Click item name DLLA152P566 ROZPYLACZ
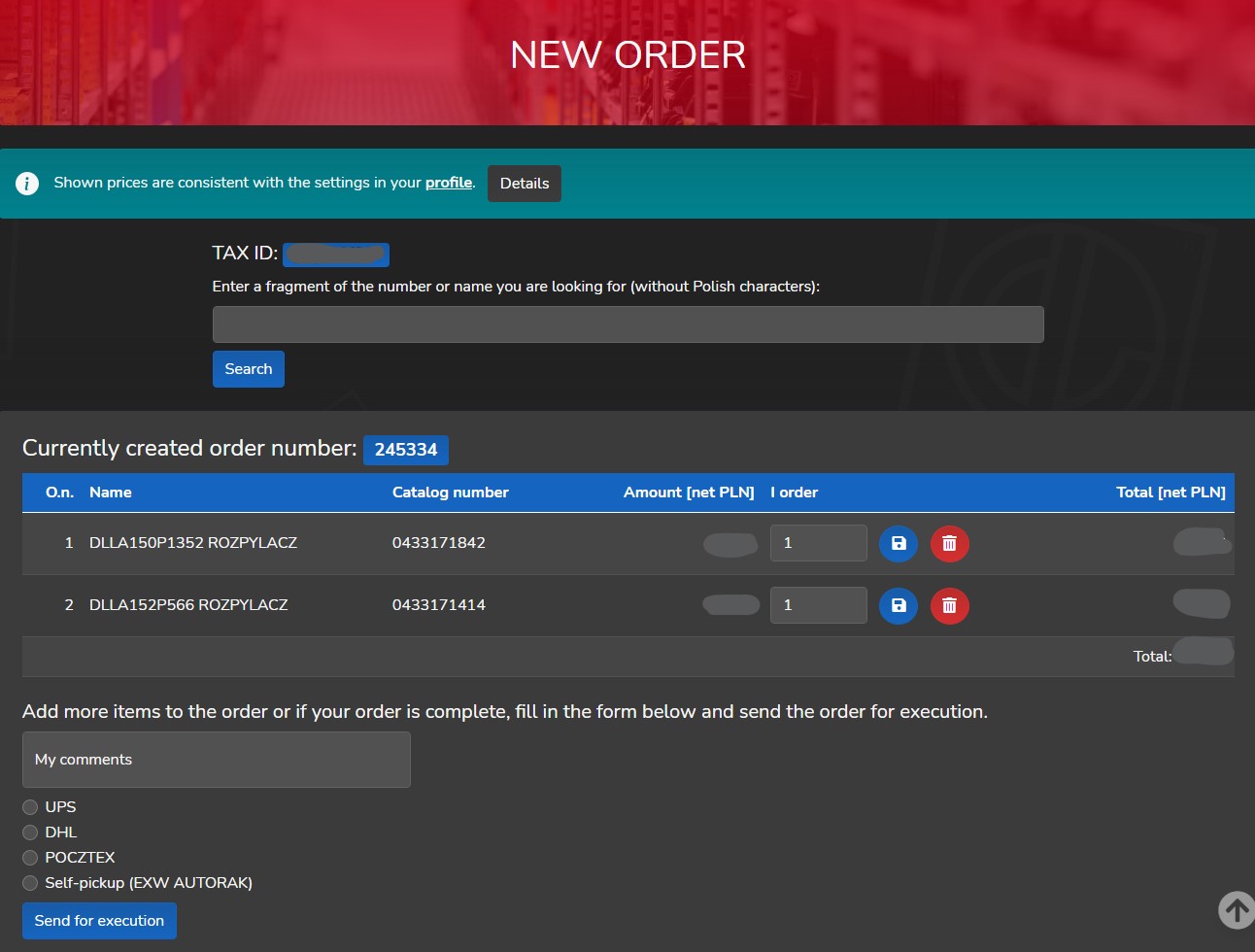The image size is (1255, 952). (x=188, y=605)
